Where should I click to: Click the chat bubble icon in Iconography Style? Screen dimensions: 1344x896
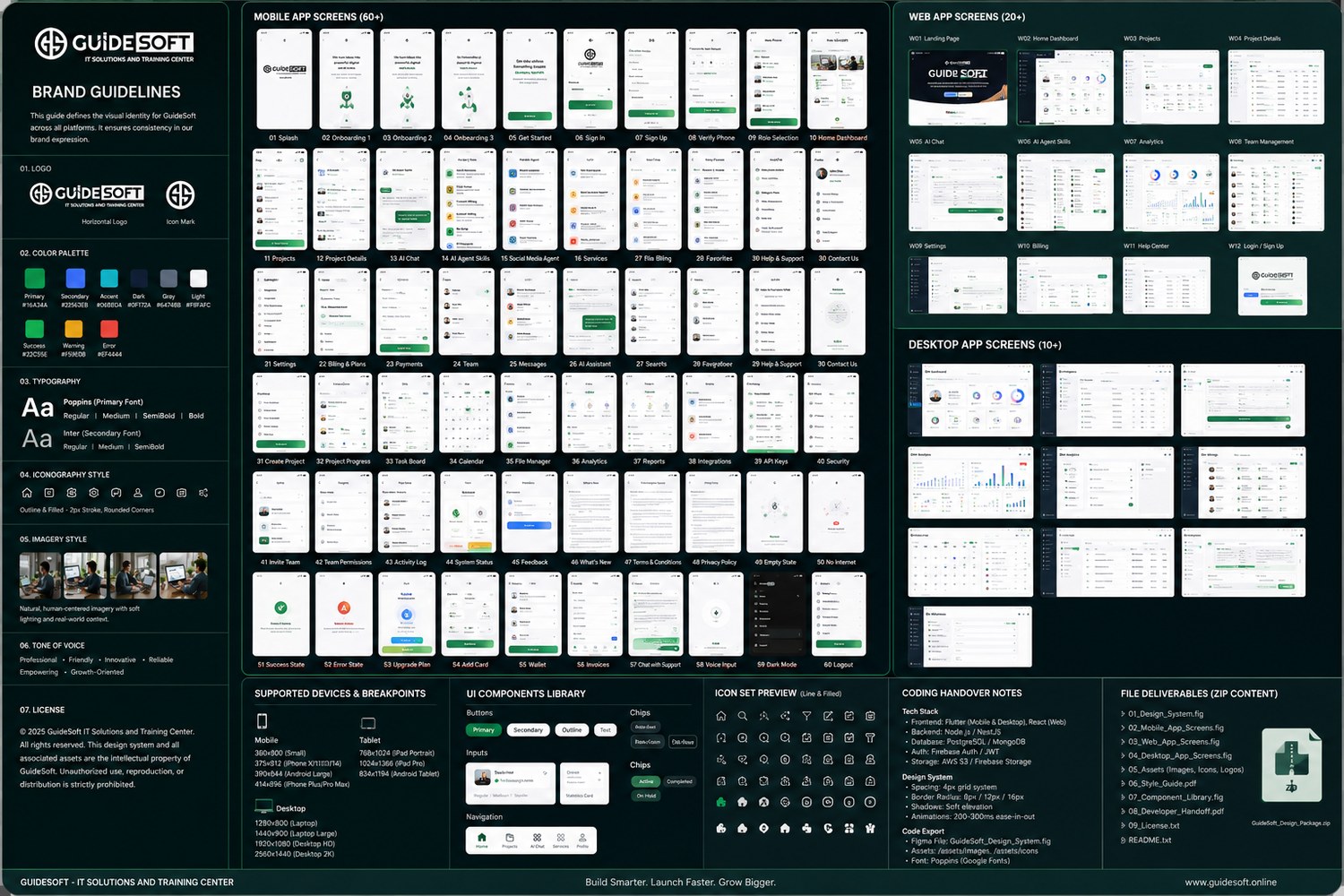pos(116,493)
